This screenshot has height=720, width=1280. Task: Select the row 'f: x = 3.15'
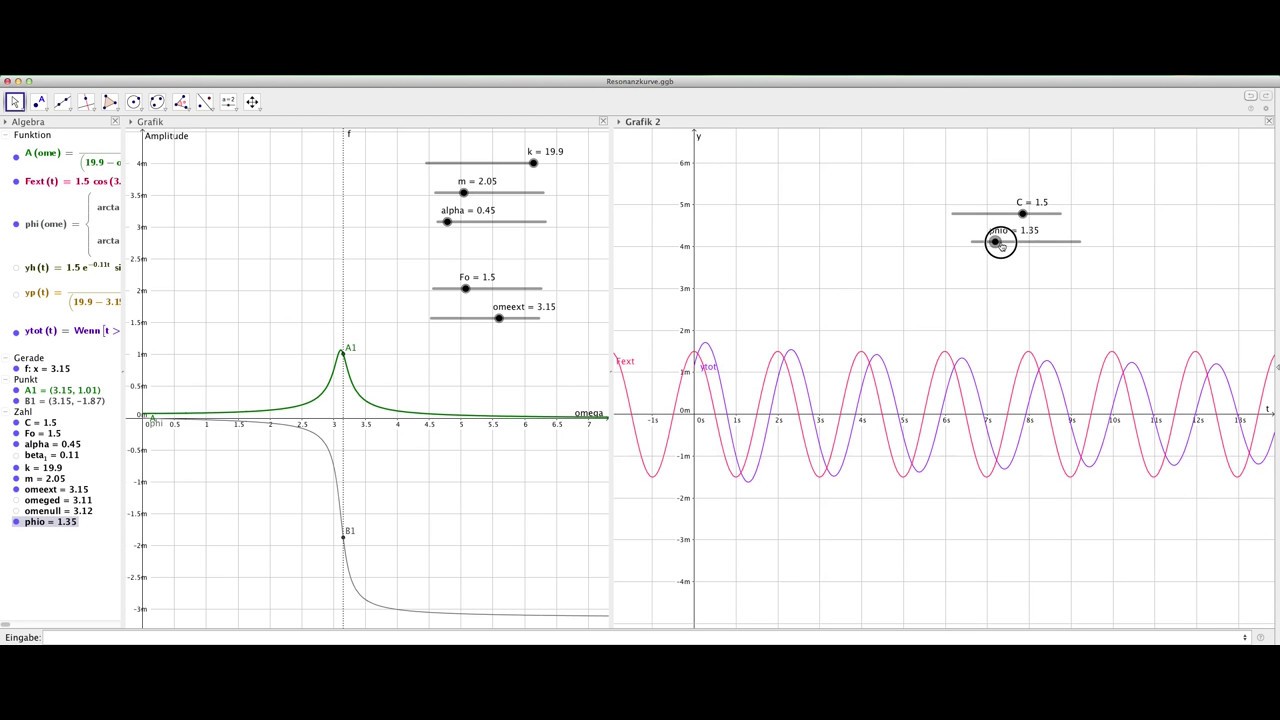point(47,369)
